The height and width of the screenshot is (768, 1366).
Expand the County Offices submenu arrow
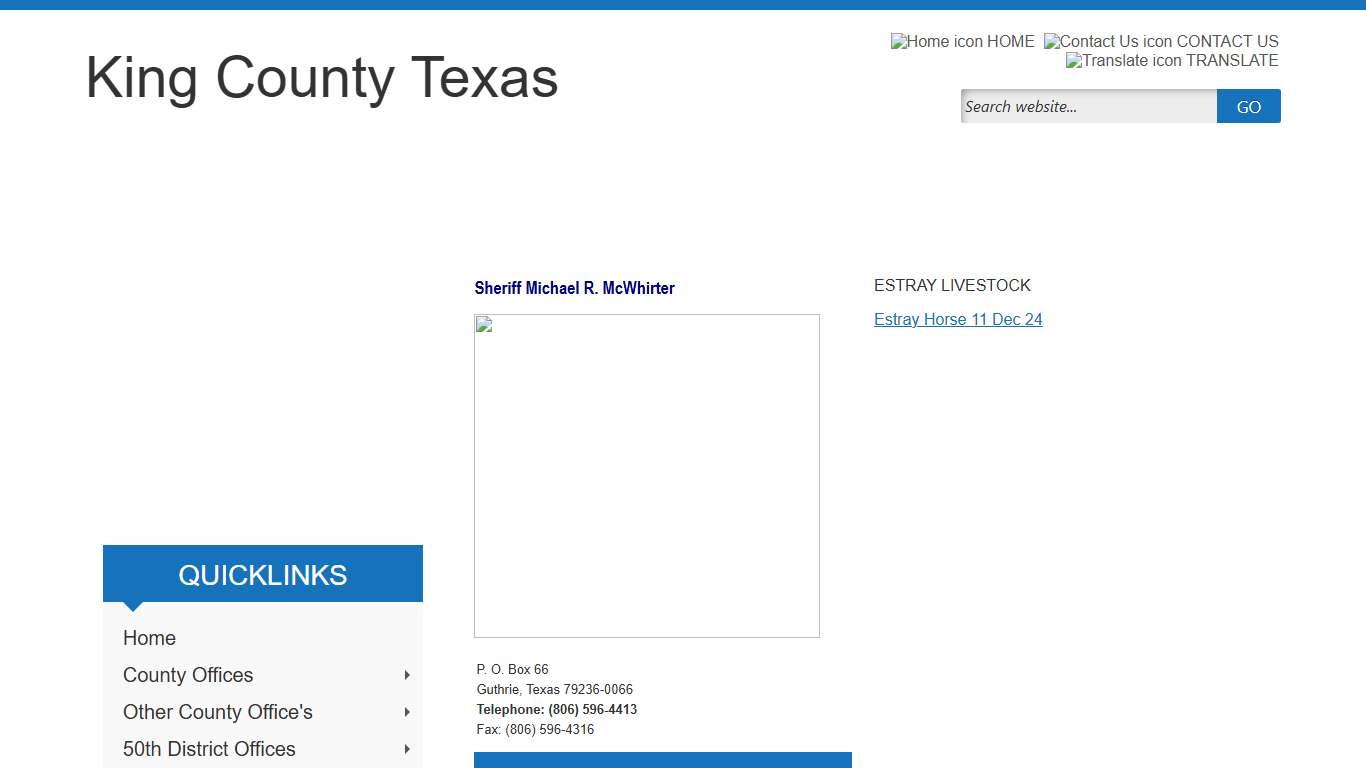[407, 675]
